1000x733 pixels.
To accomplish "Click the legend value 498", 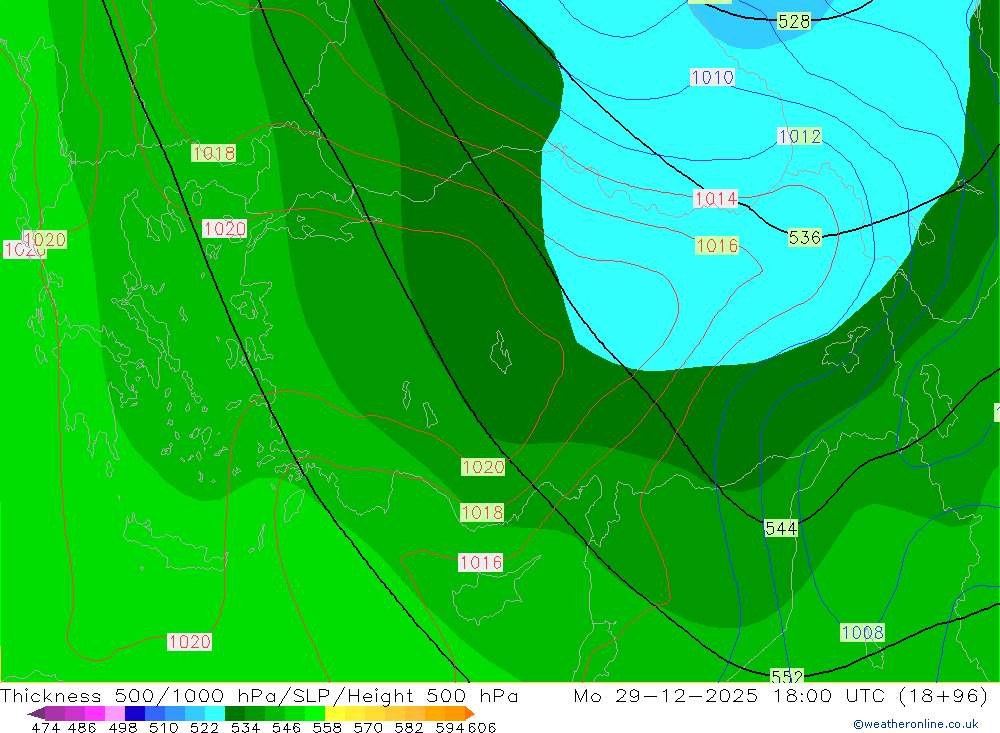I will click(121, 727).
